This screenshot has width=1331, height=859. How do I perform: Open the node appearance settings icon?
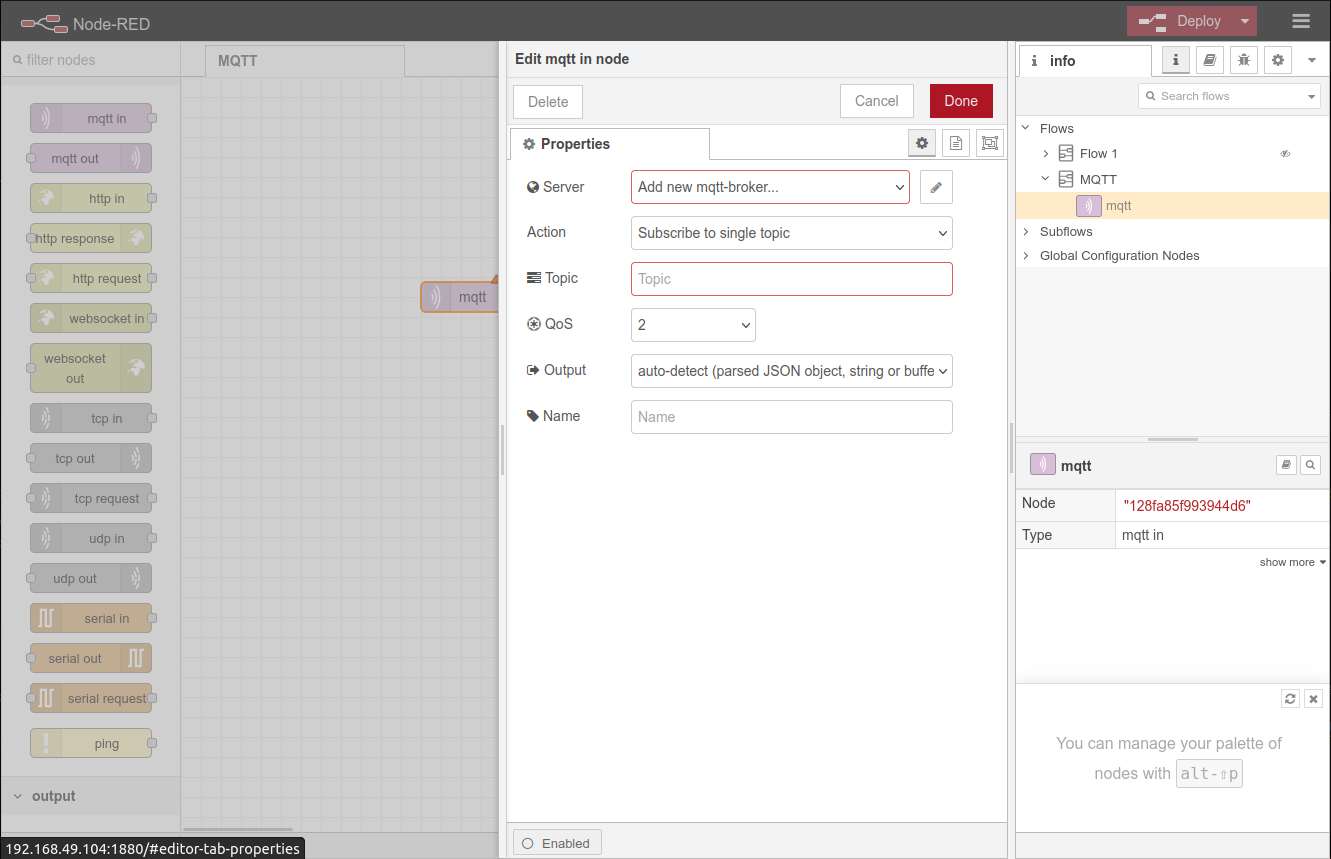tap(990, 144)
